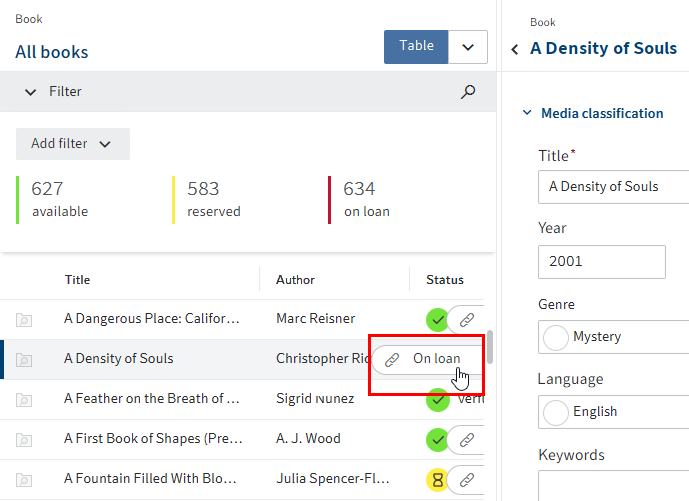Click the Table view button
This screenshot has height=501, width=689.
tap(416, 47)
